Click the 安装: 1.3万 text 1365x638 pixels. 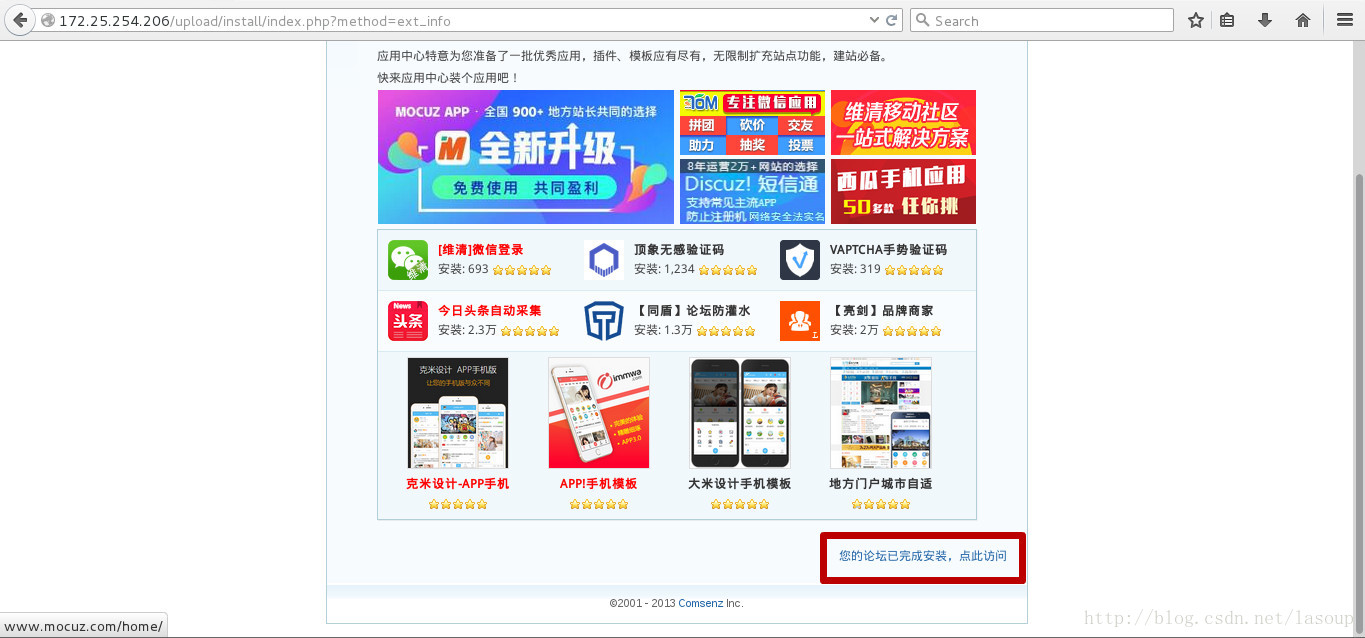663,330
